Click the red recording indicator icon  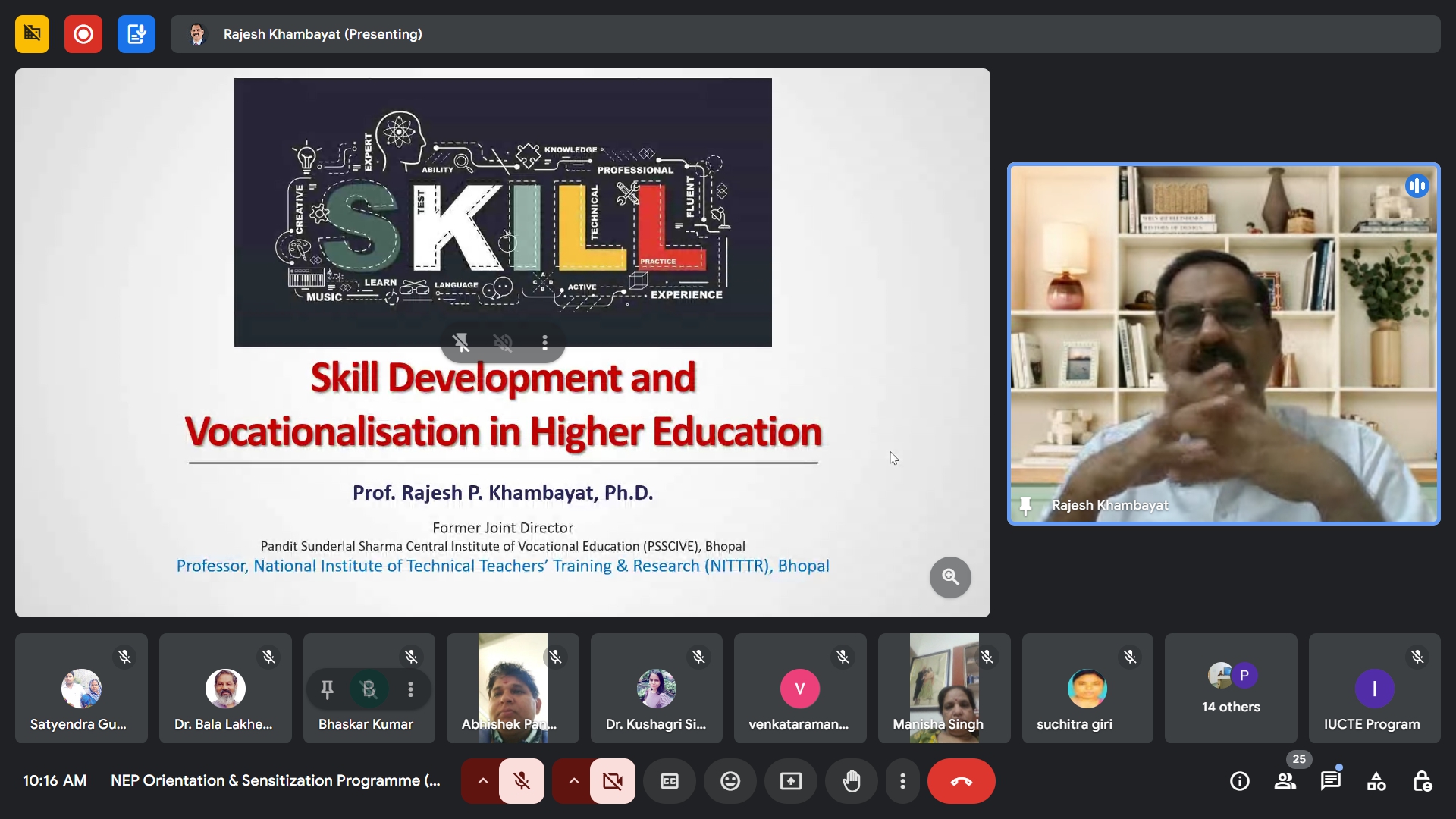(83, 34)
